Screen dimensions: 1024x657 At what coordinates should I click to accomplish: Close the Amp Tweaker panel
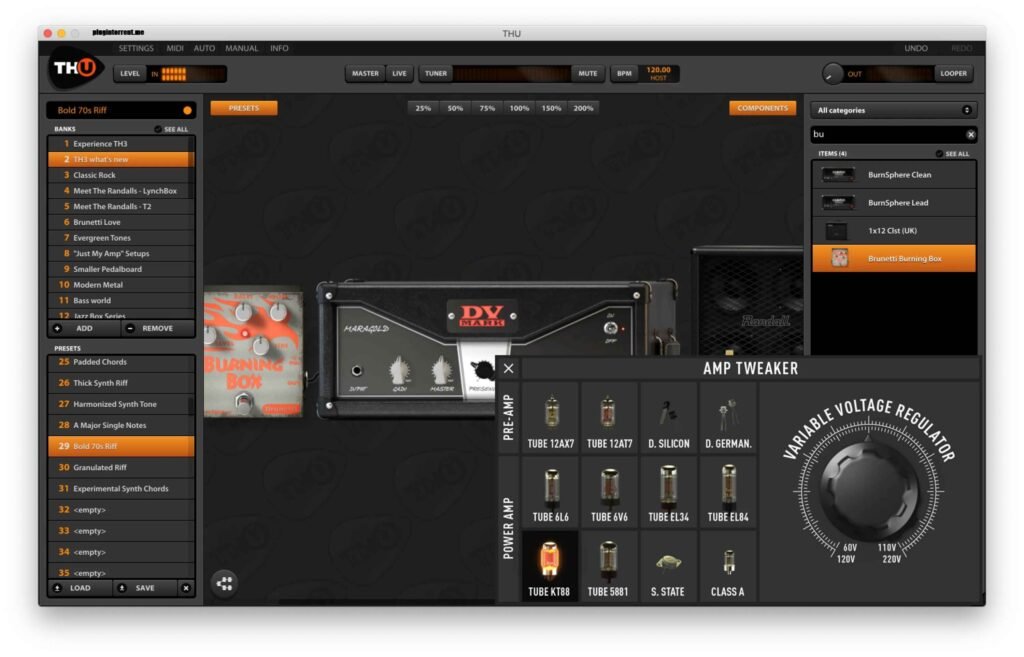[x=508, y=369]
